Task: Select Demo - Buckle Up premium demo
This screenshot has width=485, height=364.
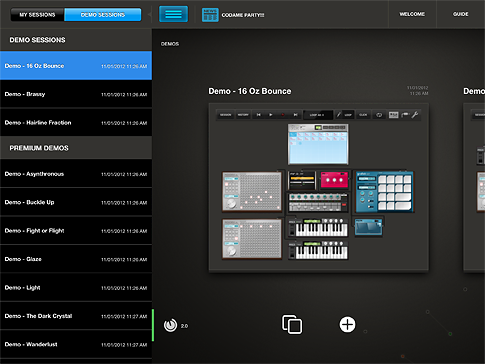Action: [76, 202]
